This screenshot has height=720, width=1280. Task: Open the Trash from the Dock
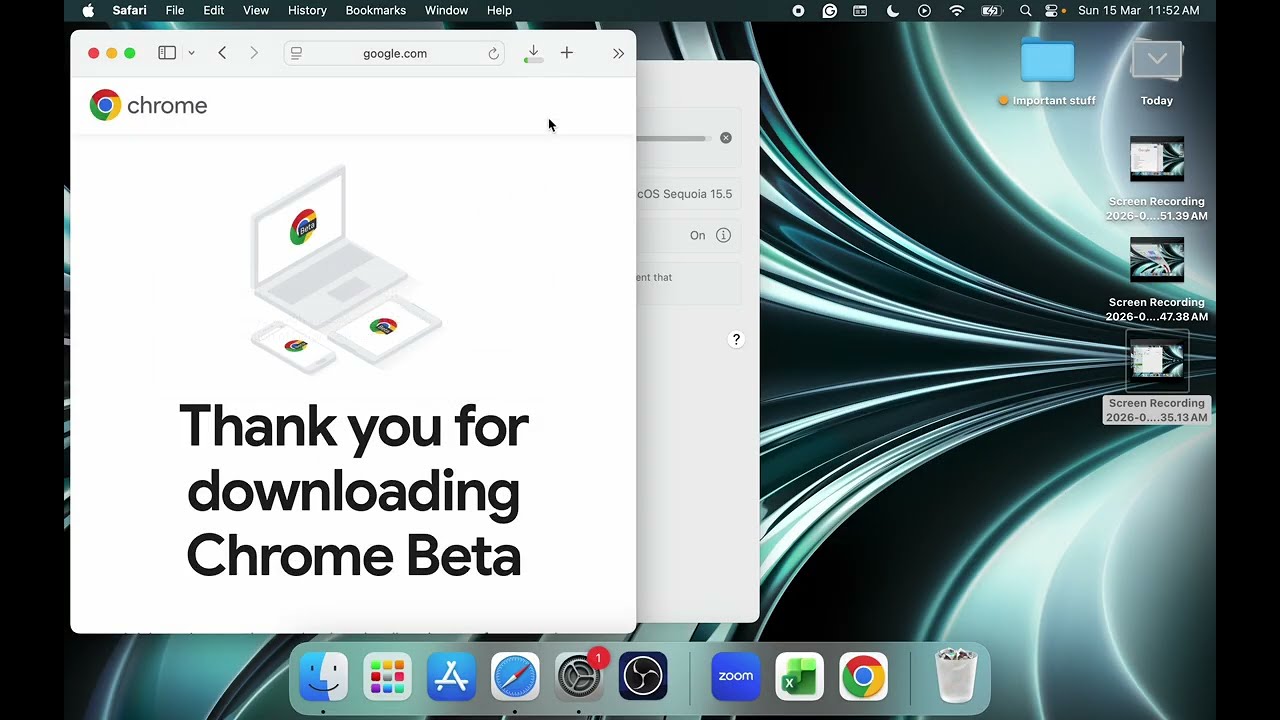click(x=955, y=676)
